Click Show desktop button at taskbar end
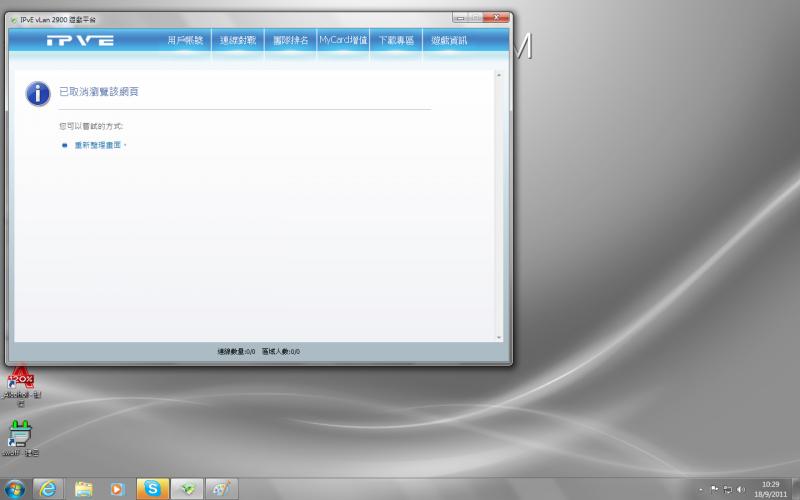800x500 pixels. (x=795, y=489)
